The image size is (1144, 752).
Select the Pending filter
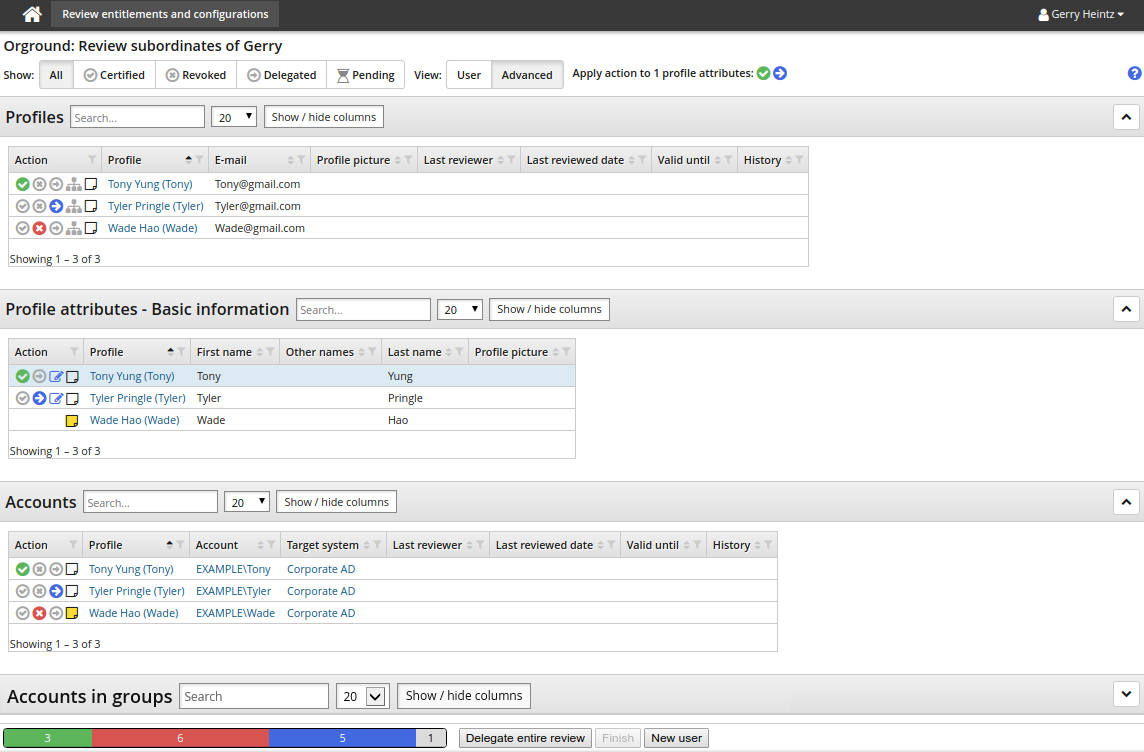pos(366,74)
